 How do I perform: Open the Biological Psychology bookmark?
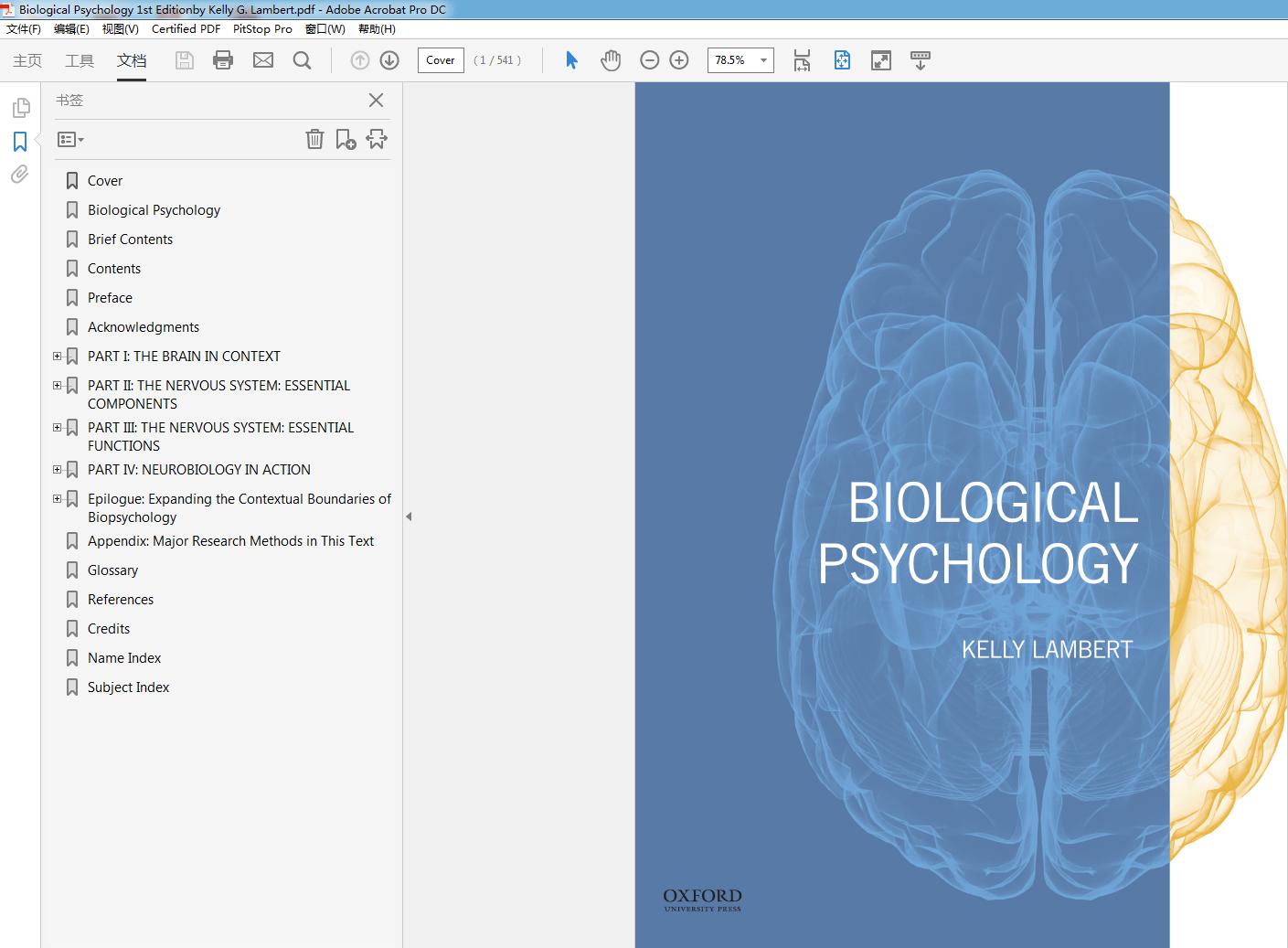[154, 210]
